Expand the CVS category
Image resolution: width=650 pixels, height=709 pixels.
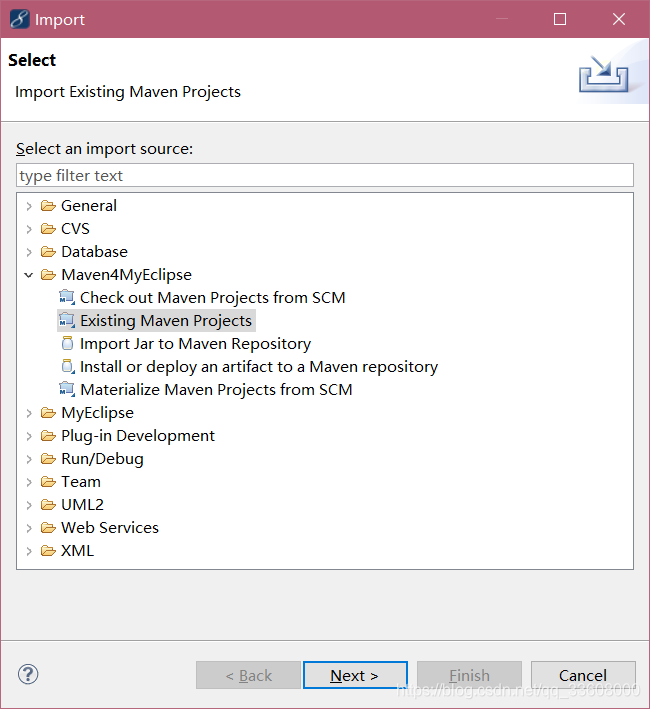pos(29,229)
